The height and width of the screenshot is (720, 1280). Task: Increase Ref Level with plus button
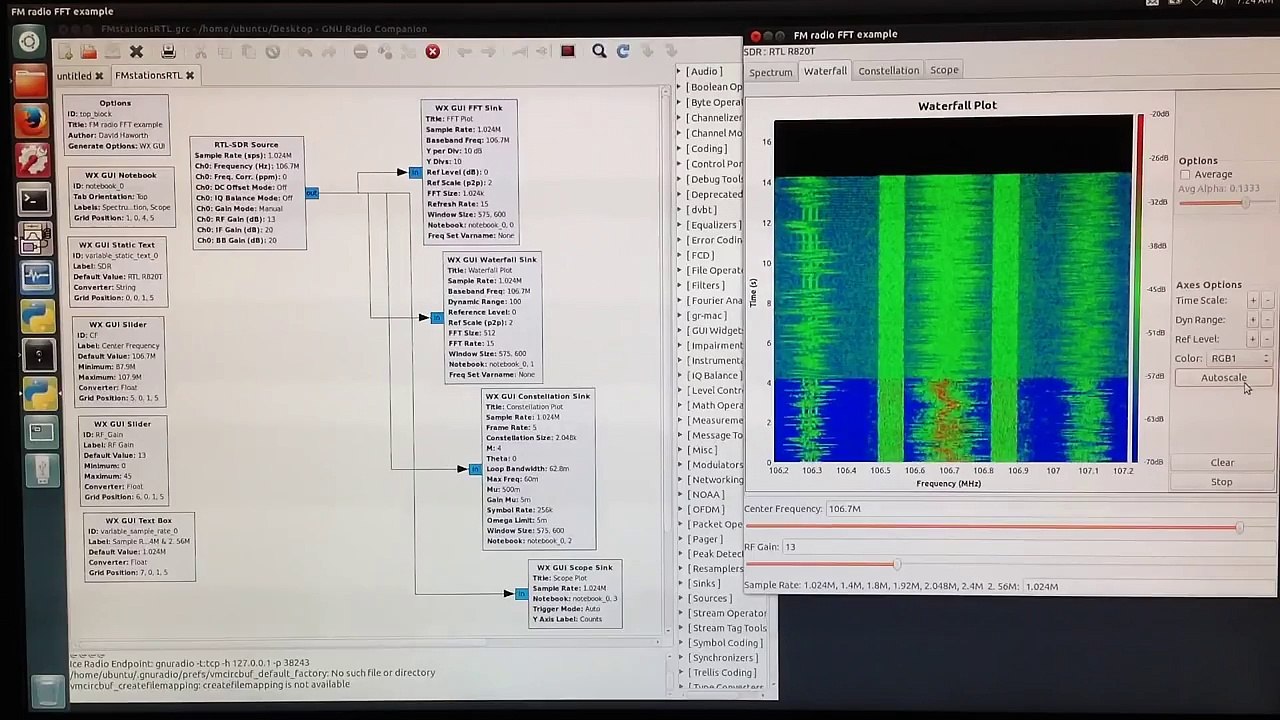[1252, 339]
